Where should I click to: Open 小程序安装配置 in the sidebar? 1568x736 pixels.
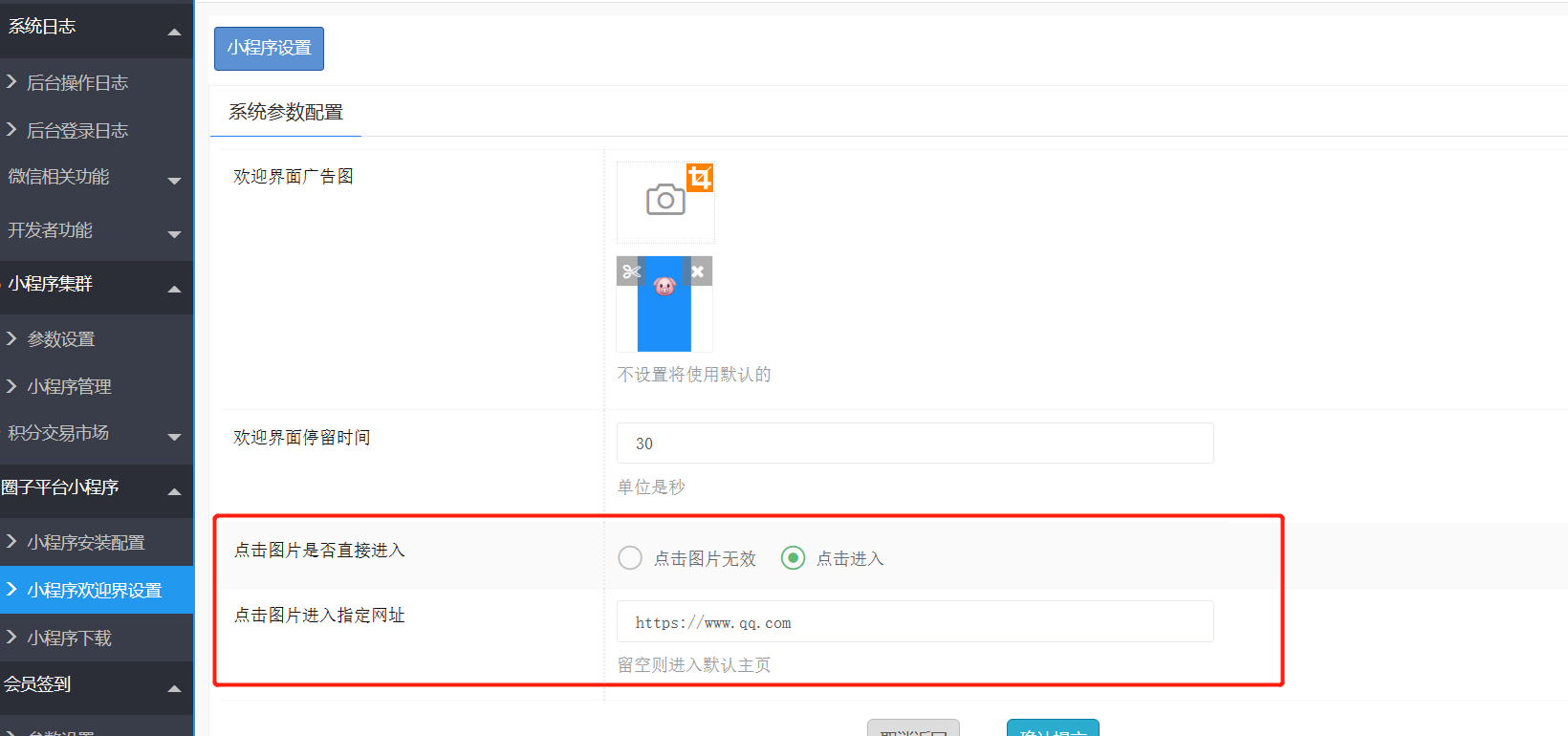85,543
